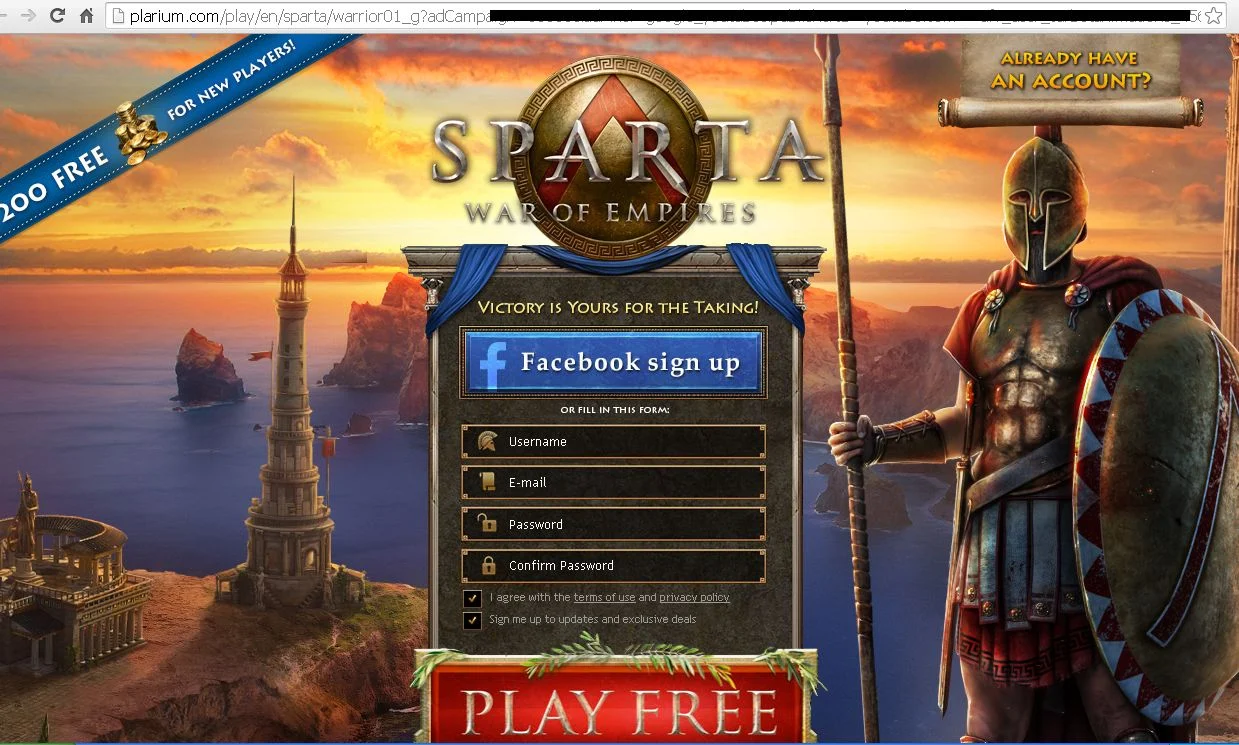Image resolution: width=1239 pixels, height=745 pixels.
Task: Click the plarium.com address bar URL
Action: pyautogui.click(x=656, y=16)
